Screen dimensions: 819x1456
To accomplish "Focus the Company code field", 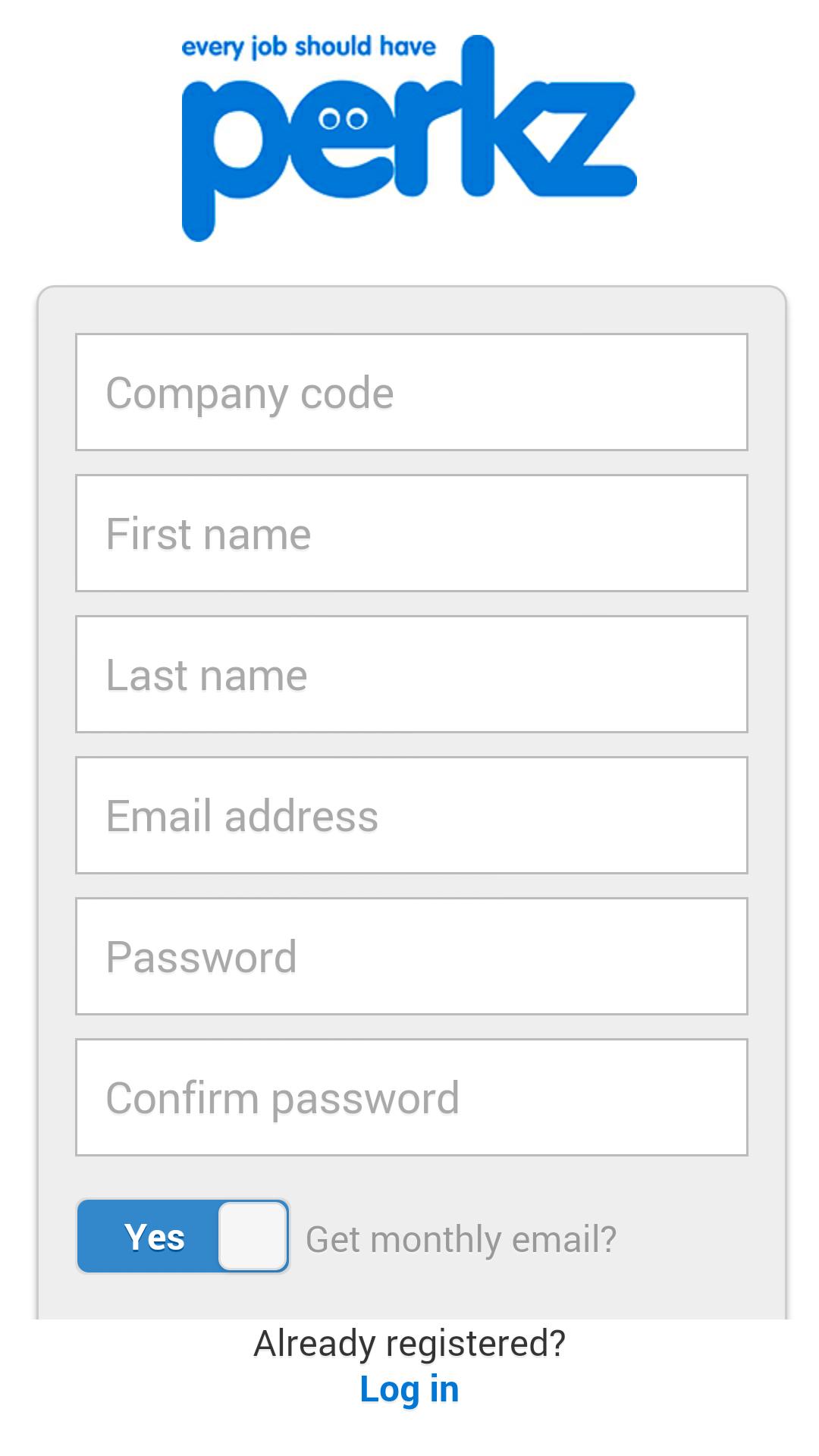I will (x=411, y=392).
